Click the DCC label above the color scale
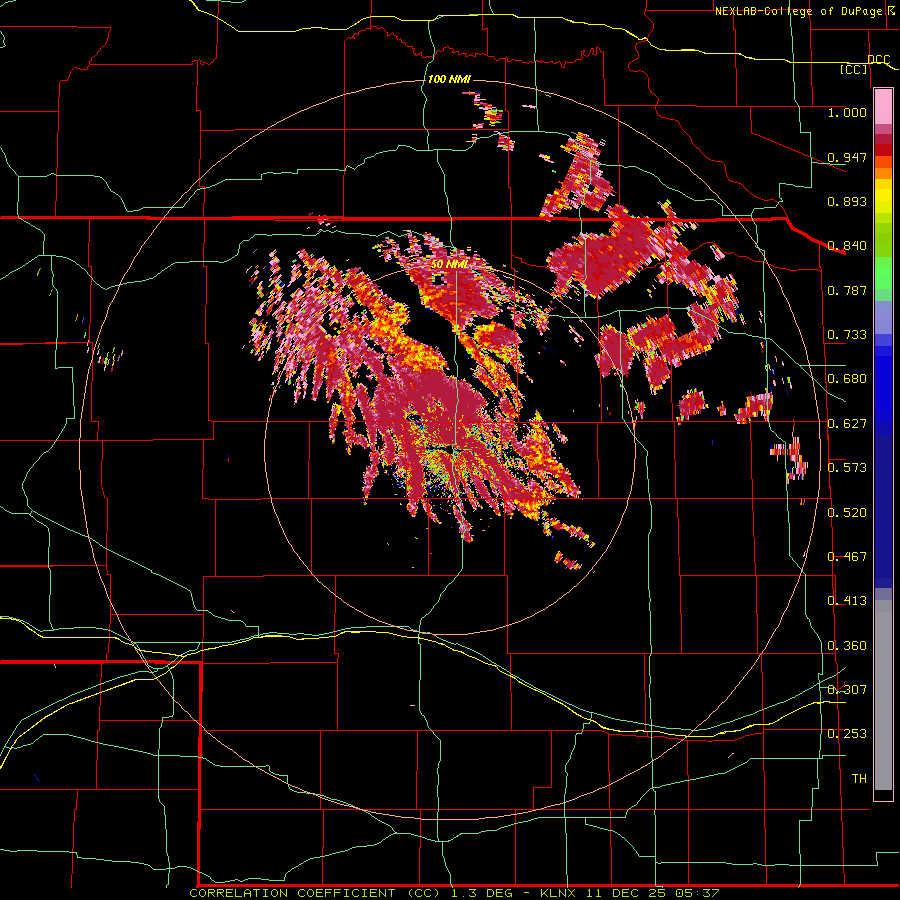Image resolution: width=900 pixels, height=900 pixels. (878, 60)
